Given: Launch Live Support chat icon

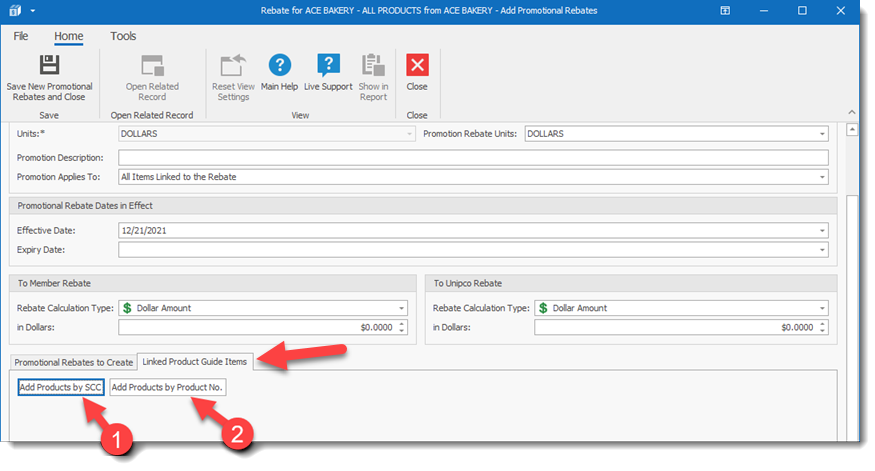Looking at the screenshot, I should click(328, 66).
